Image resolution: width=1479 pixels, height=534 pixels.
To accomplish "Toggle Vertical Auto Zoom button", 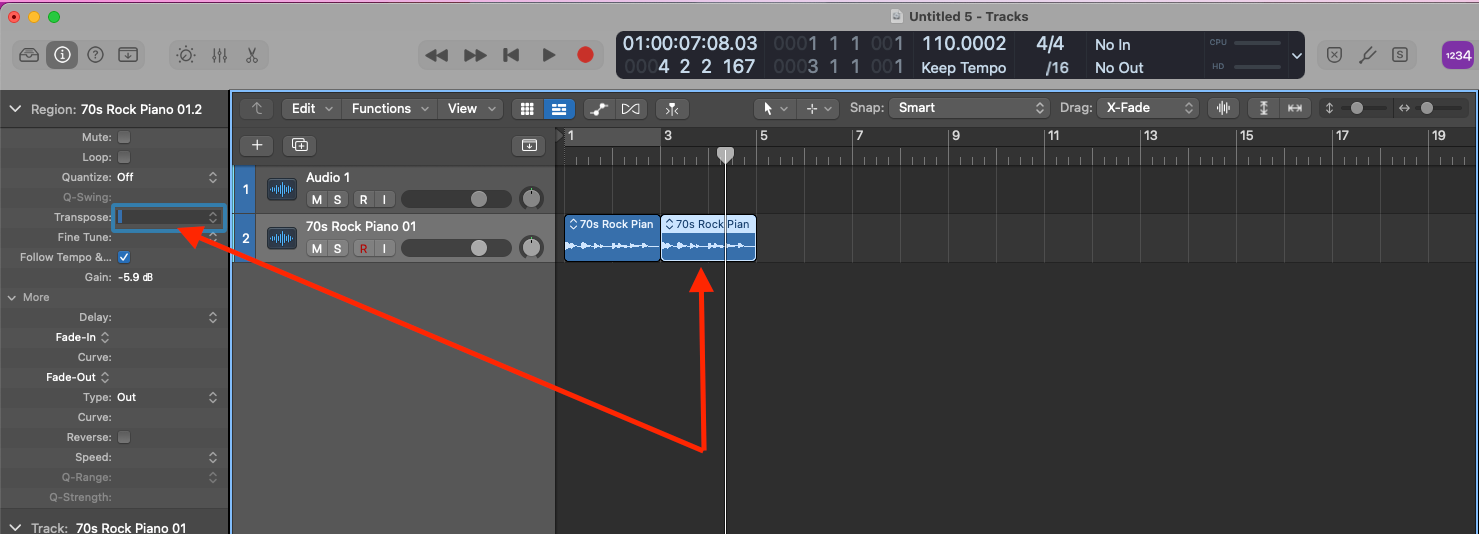I will click(x=1264, y=108).
